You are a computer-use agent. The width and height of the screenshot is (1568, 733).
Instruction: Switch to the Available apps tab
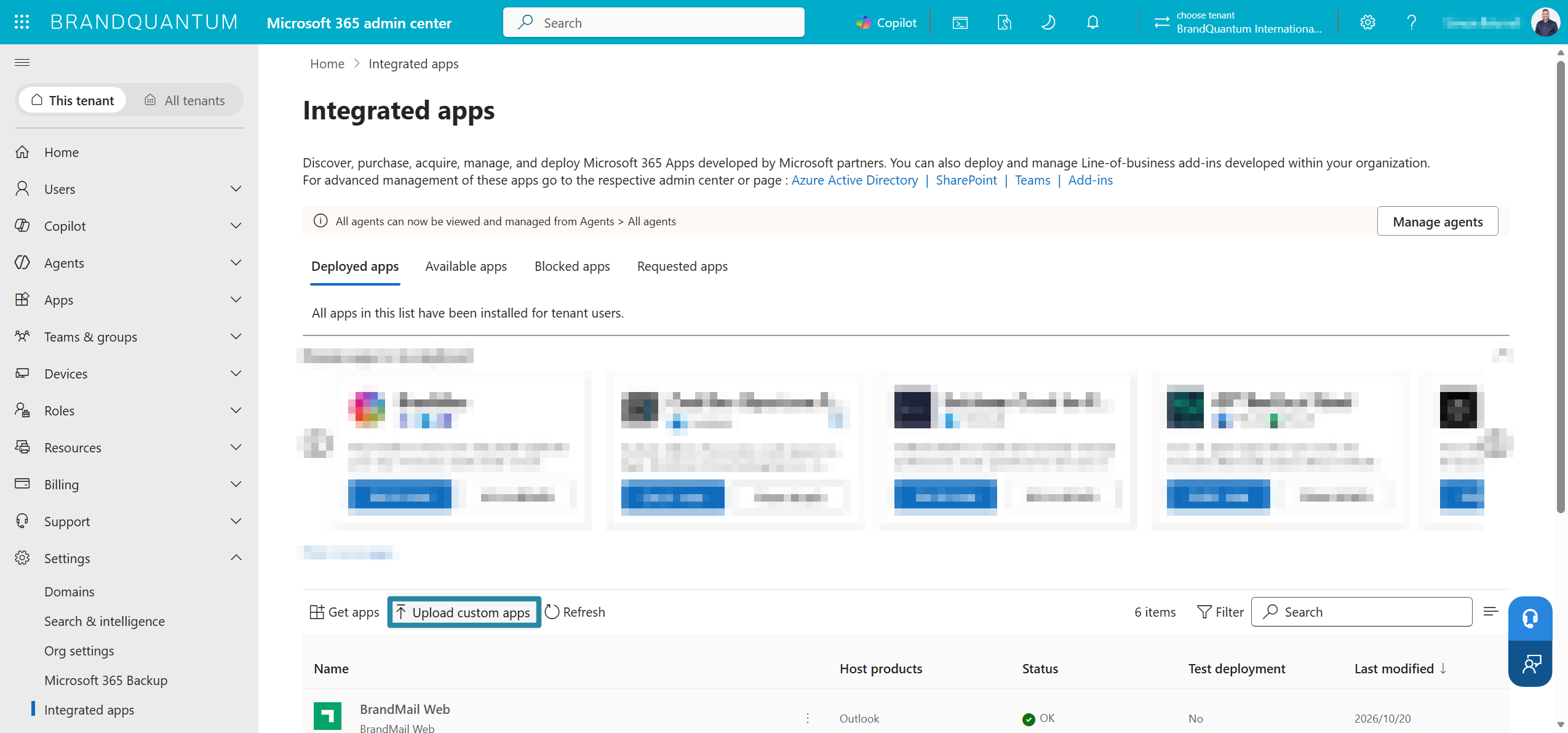pyautogui.click(x=466, y=266)
